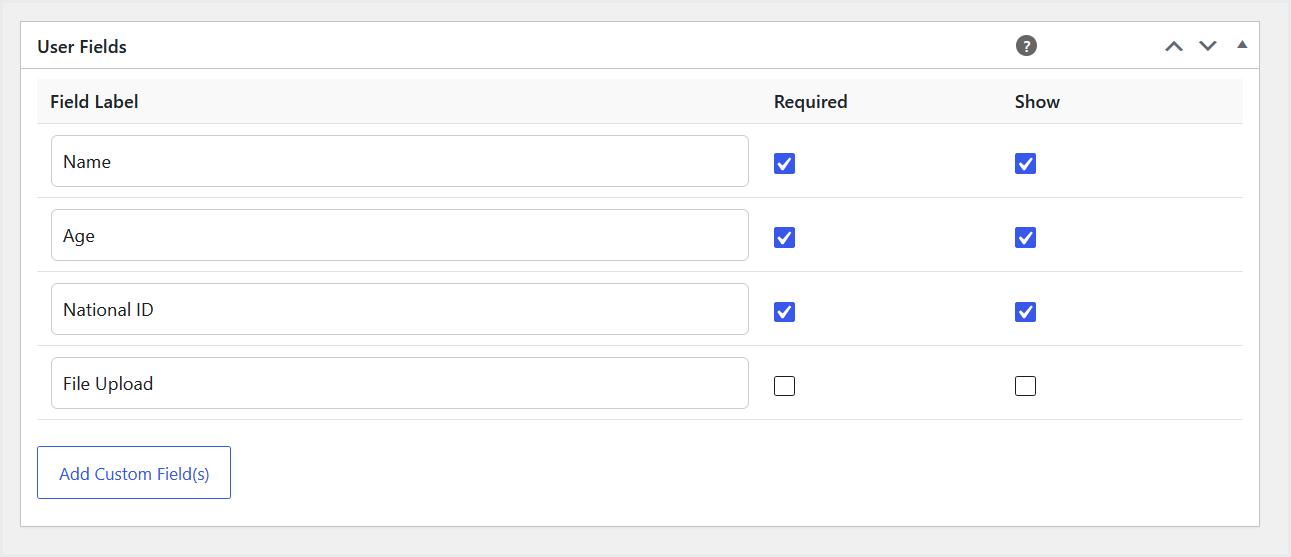1291x557 pixels.
Task: Focus the File Upload label input
Action: click(x=400, y=383)
